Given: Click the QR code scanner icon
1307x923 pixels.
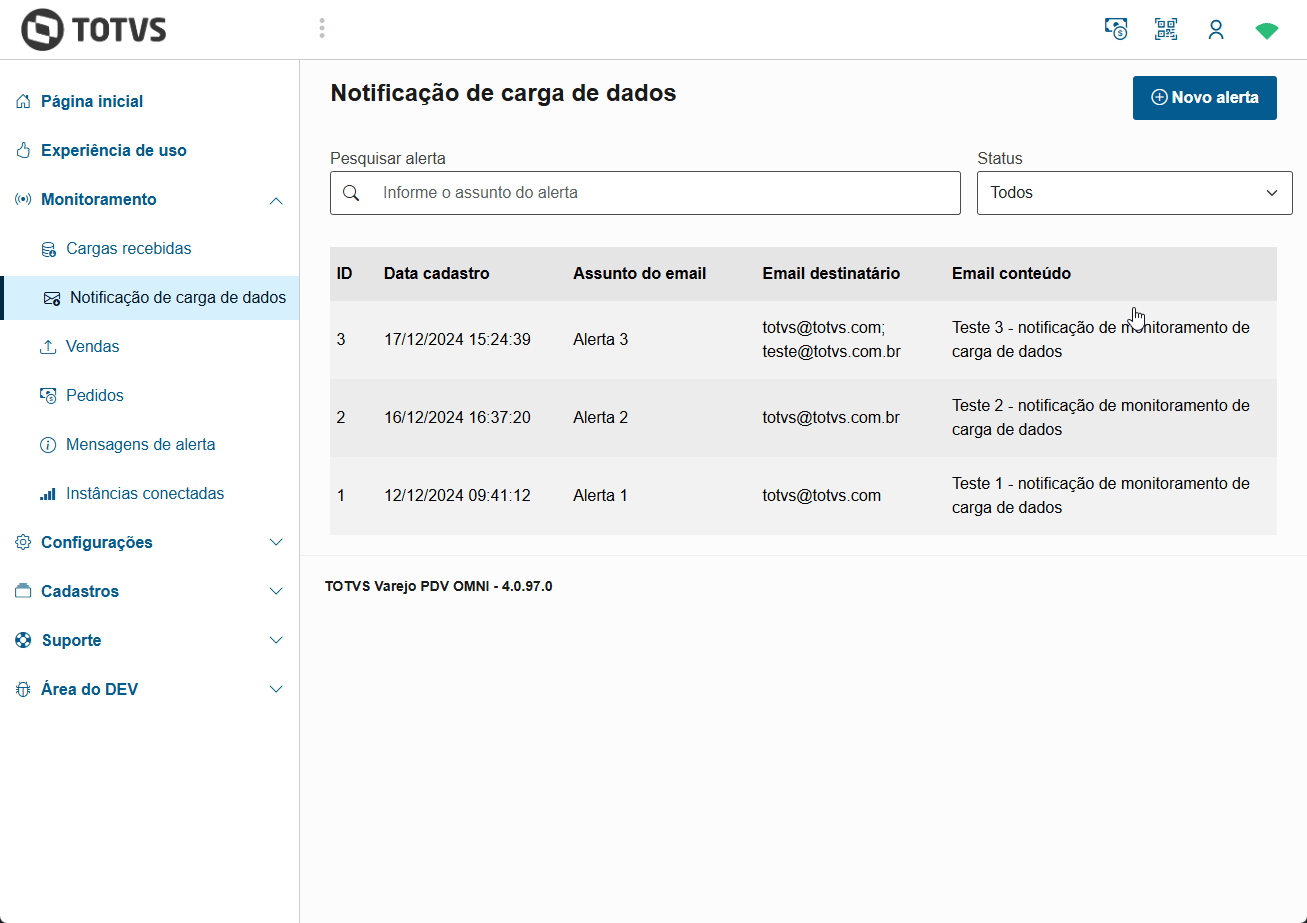Looking at the screenshot, I should tap(1165, 29).
